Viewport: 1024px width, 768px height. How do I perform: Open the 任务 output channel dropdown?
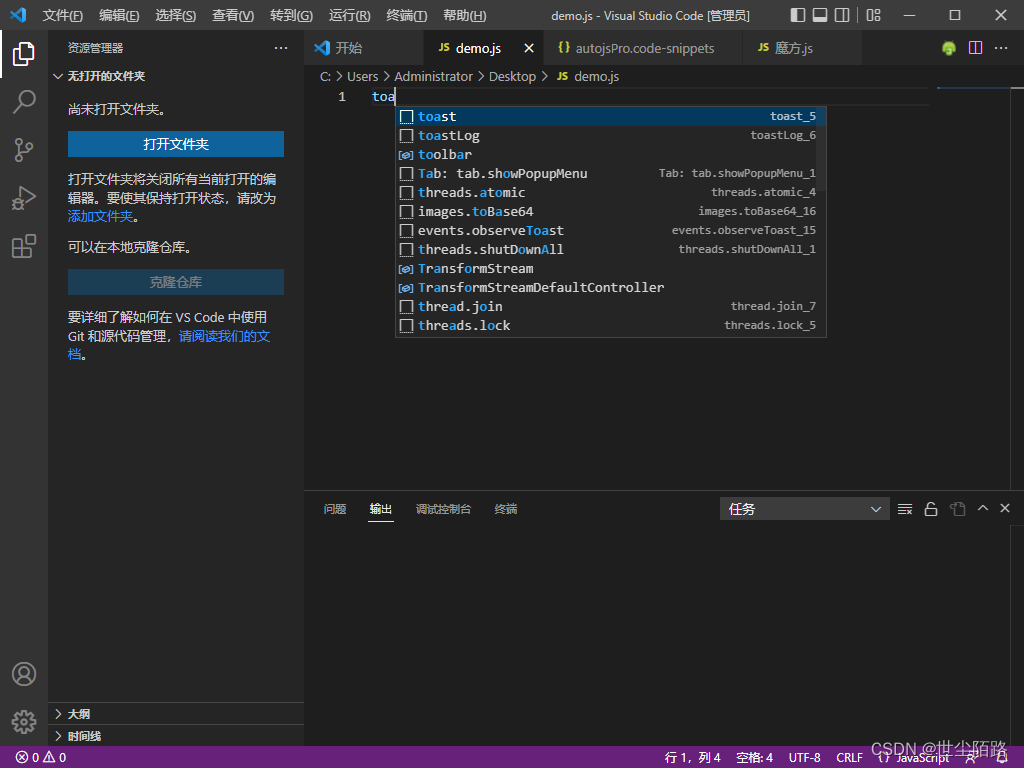pyautogui.click(x=804, y=508)
